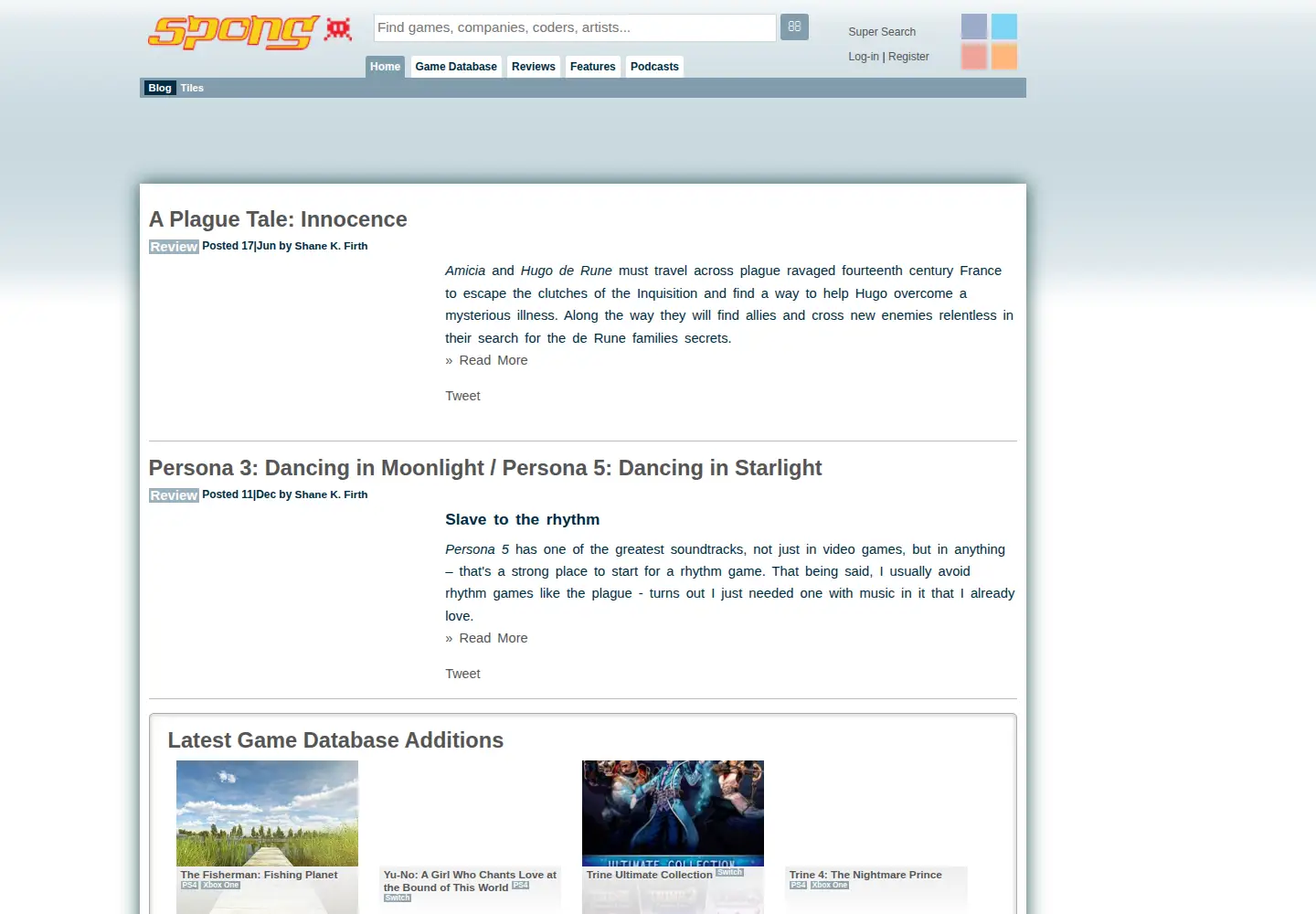
Task: Click Yu-No: A Girl Who Chants Love title
Action: (x=470, y=881)
